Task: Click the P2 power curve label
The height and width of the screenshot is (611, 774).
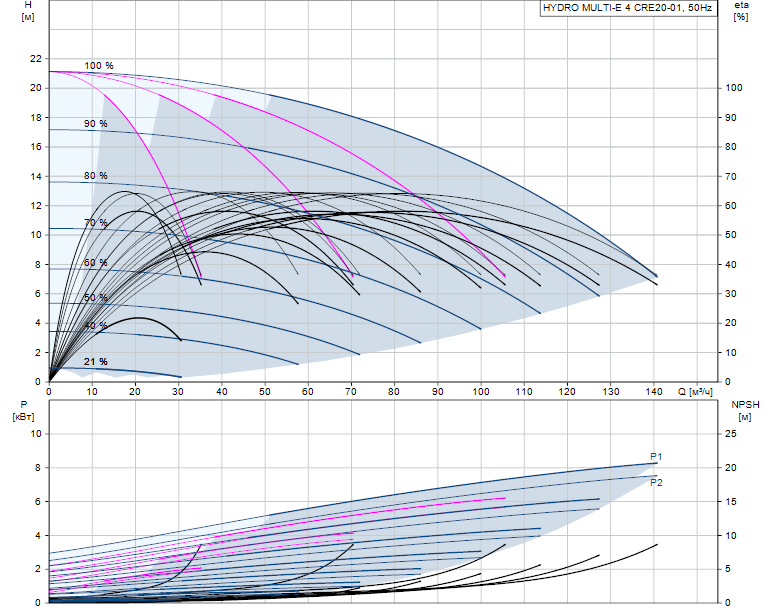Action: tap(656, 483)
